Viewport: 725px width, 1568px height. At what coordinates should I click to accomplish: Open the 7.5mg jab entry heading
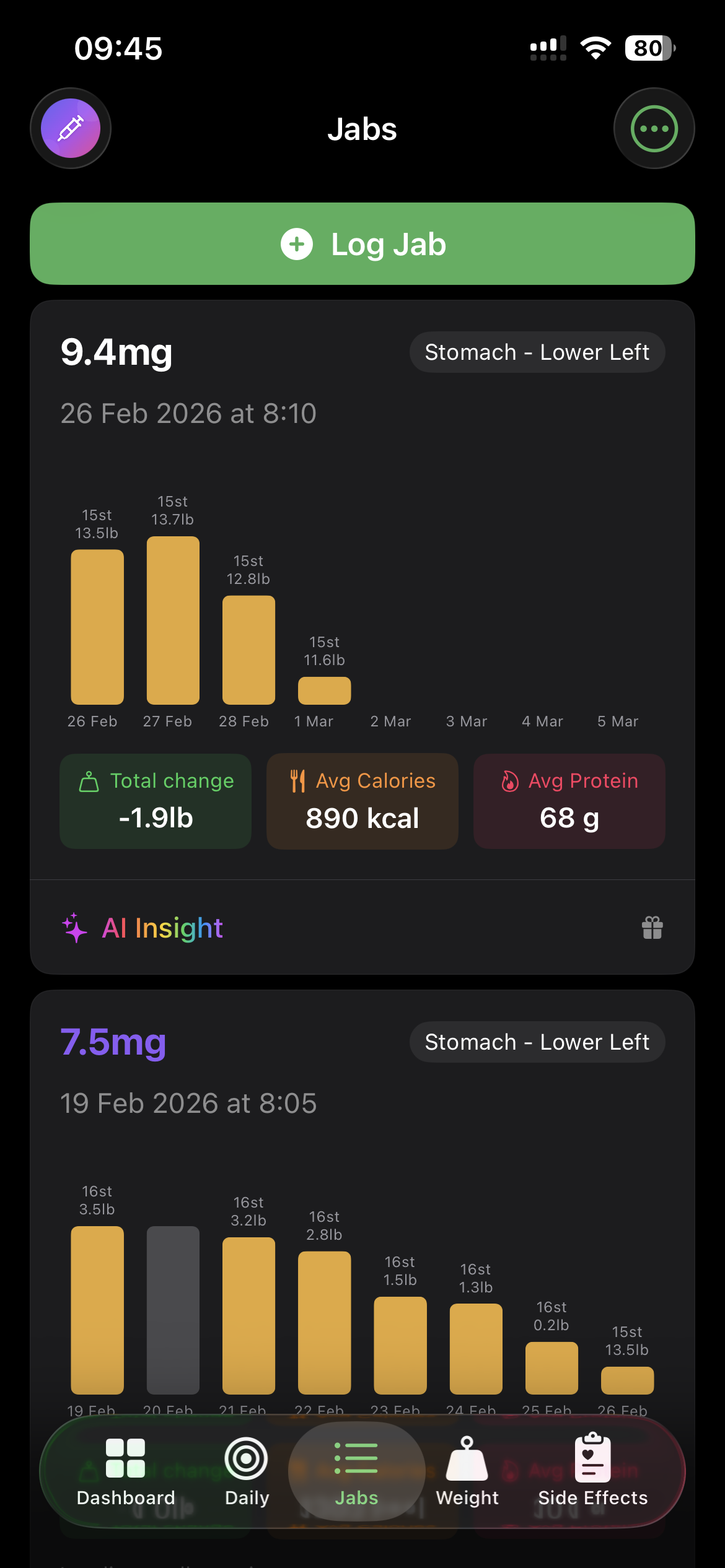point(113,1042)
